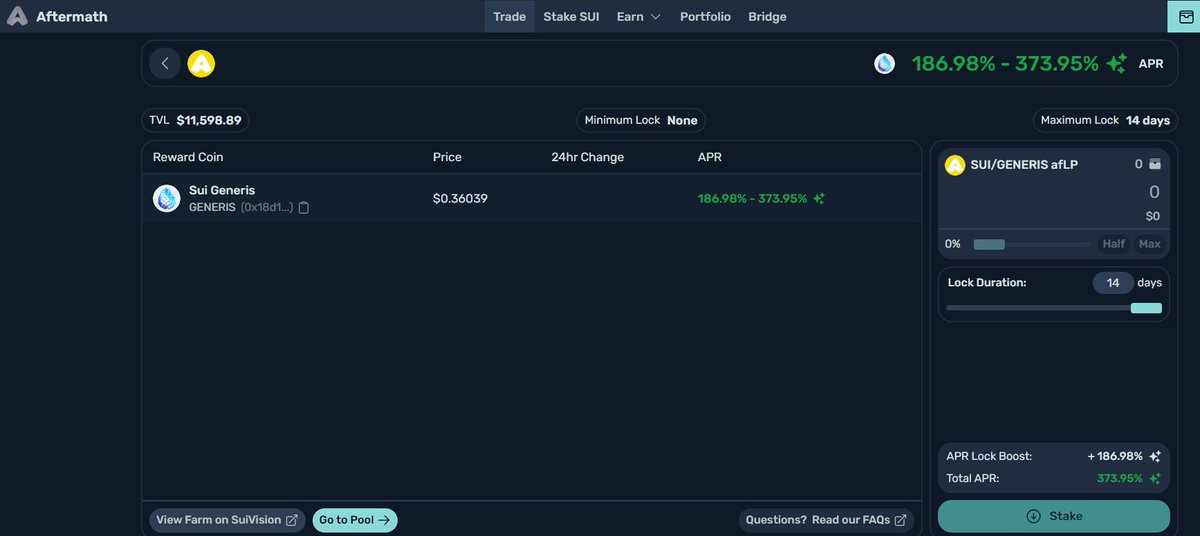Click the Go to Pool button
Viewport: 1200px width, 536px height.
pos(355,520)
